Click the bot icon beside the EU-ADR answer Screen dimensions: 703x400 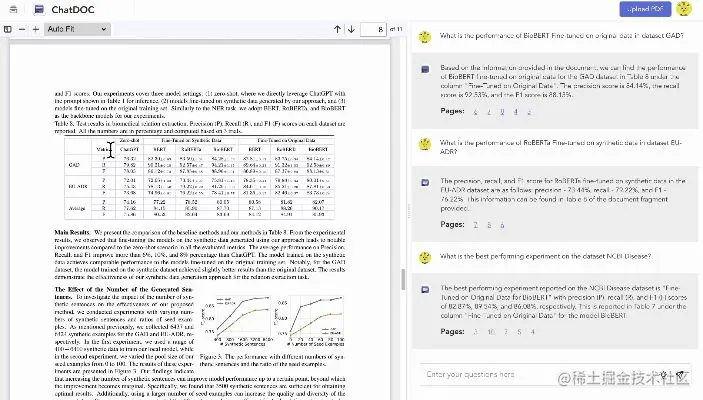pos(425,182)
